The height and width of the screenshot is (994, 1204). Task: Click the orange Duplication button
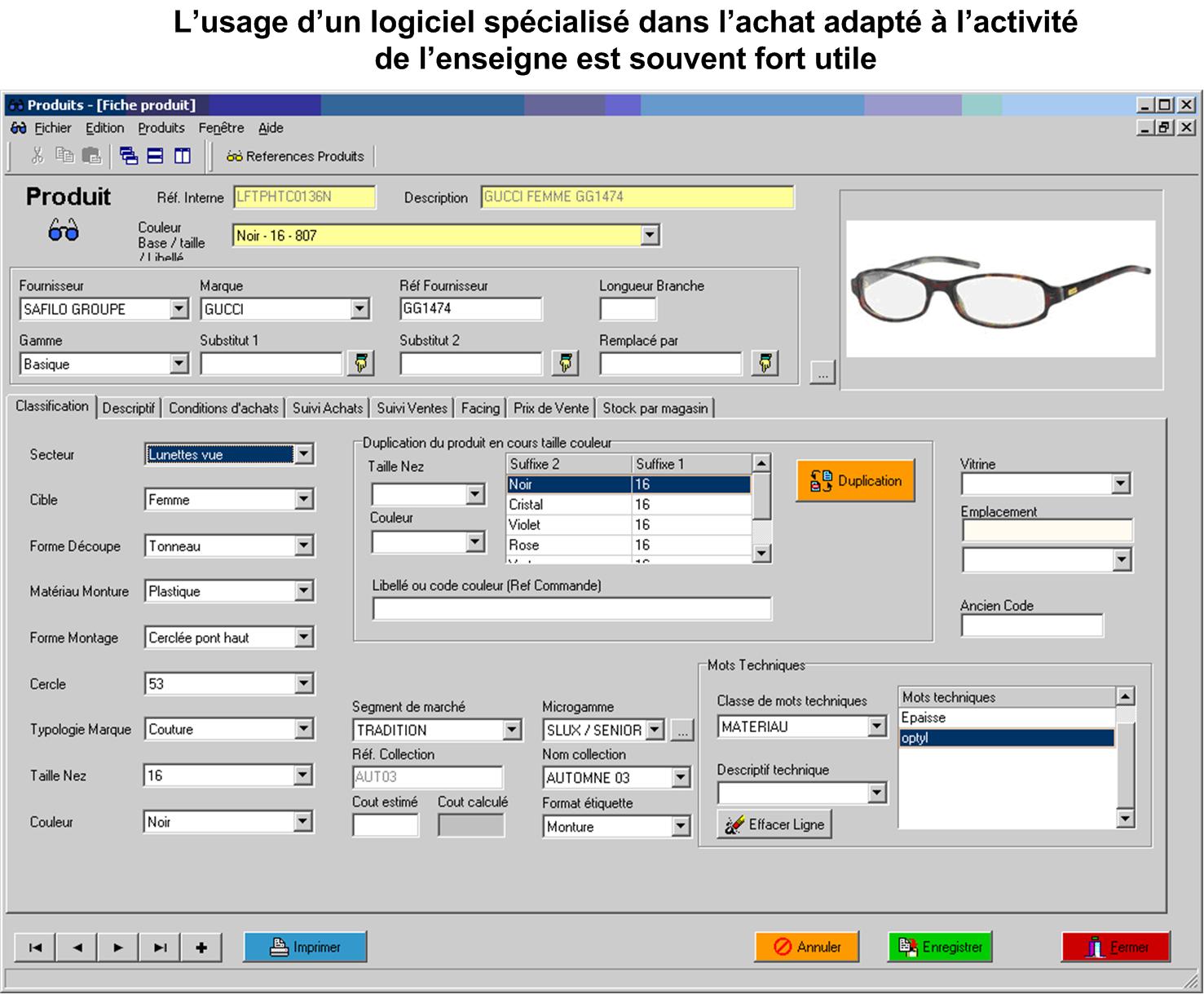[855, 480]
